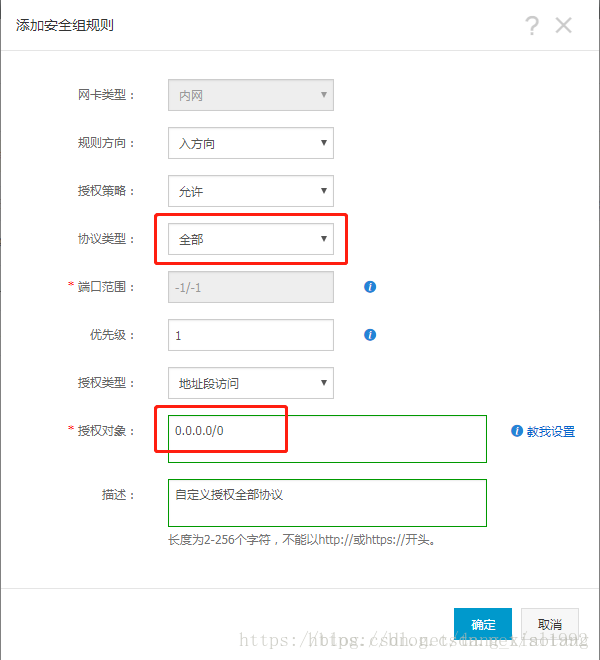Click the 优先级 label

(x=112, y=335)
